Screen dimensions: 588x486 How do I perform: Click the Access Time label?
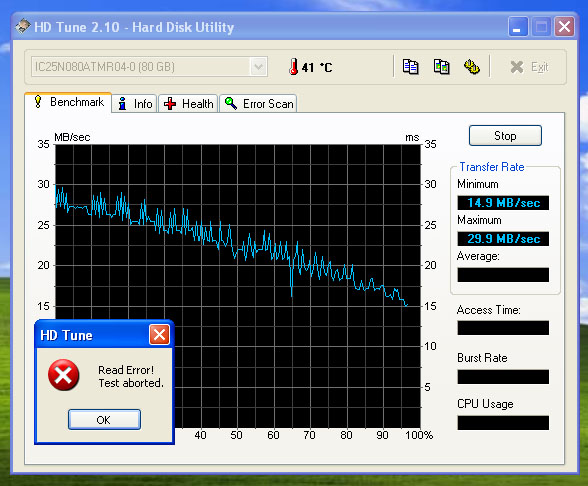pyautogui.click(x=489, y=310)
